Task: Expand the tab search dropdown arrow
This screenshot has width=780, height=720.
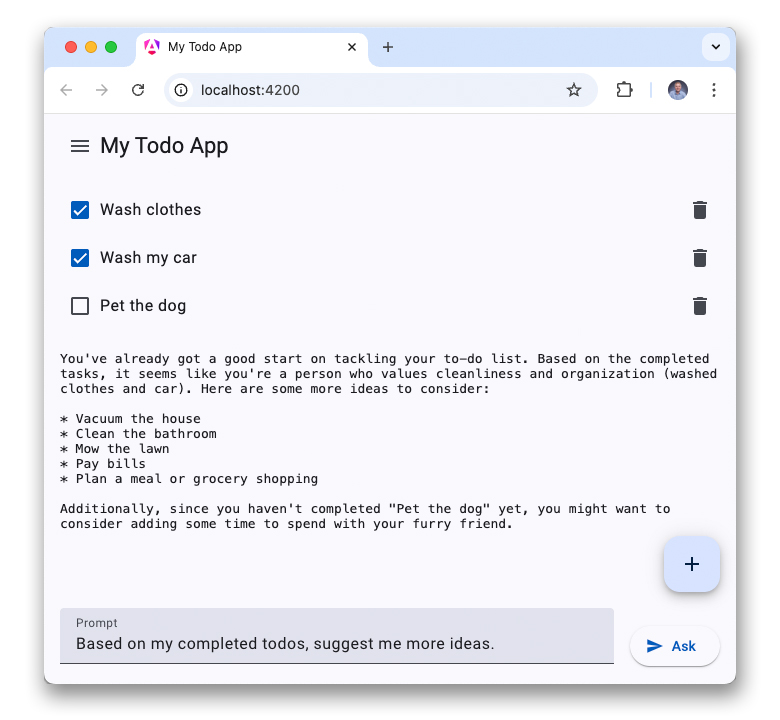Action: coord(715,47)
